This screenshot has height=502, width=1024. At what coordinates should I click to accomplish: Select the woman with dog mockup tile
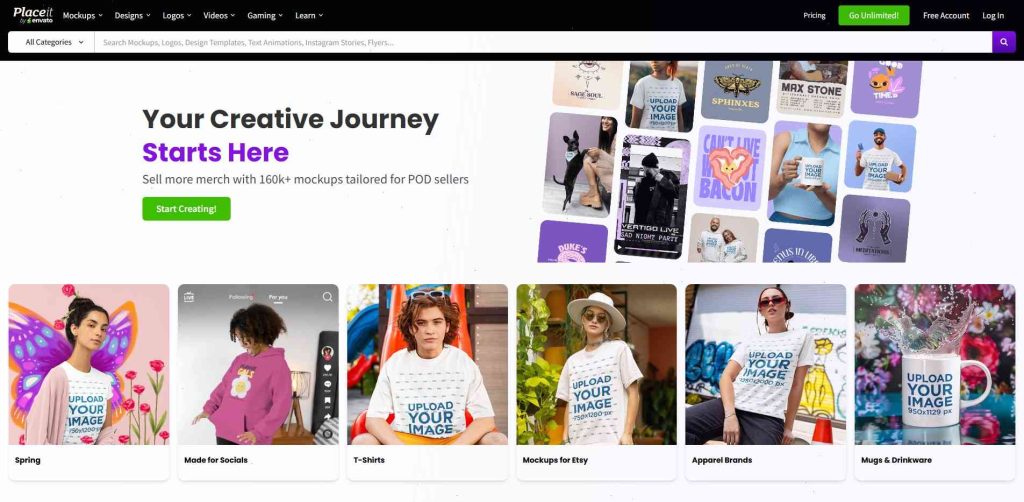(x=579, y=165)
